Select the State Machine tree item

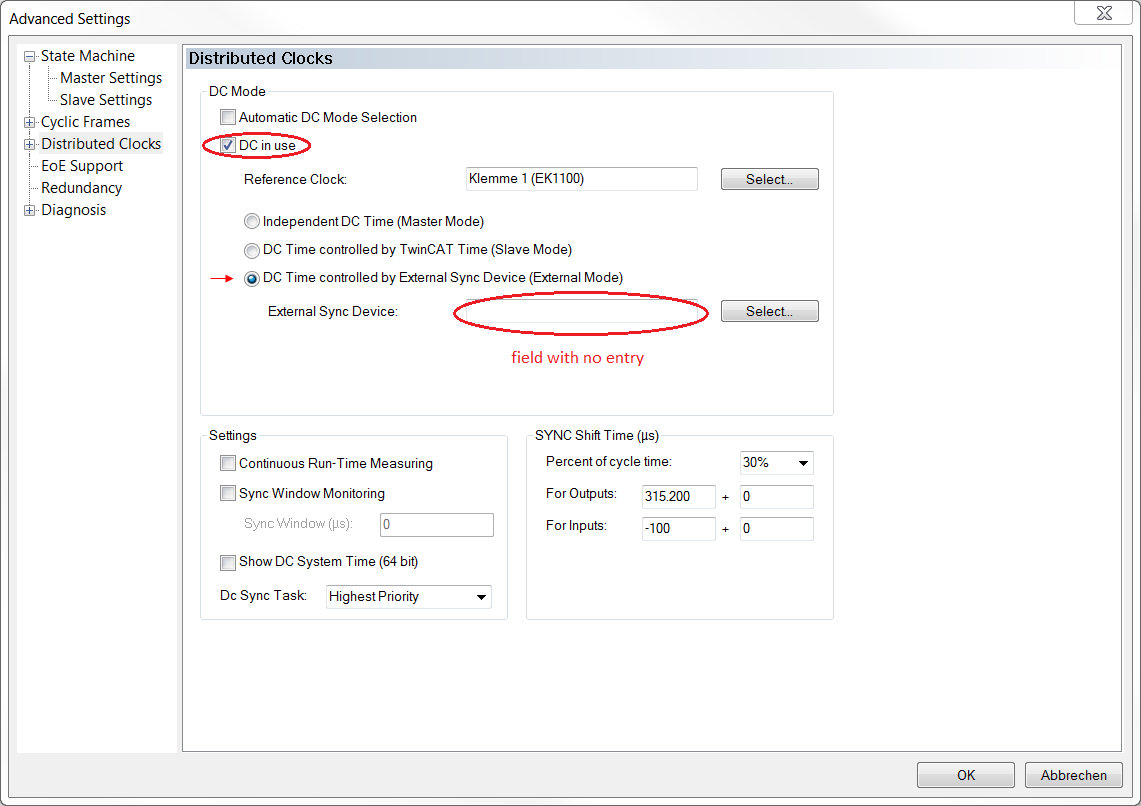pos(87,56)
